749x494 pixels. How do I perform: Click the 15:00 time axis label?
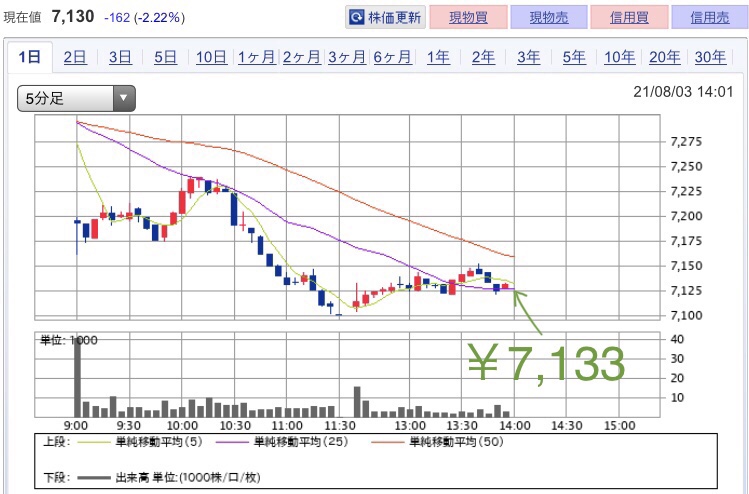click(620, 425)
